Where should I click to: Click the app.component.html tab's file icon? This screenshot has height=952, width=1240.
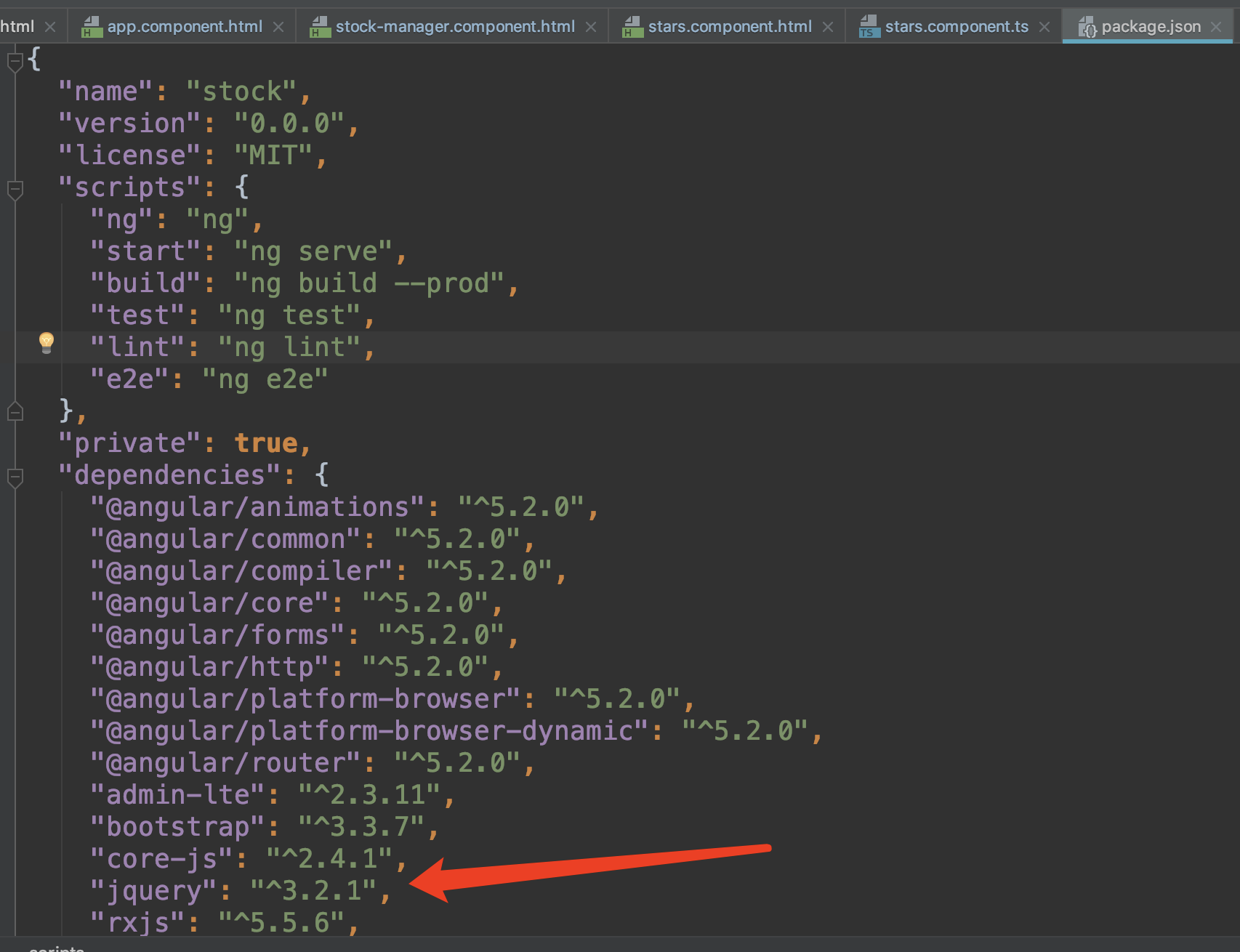click(x=92, y=27)
